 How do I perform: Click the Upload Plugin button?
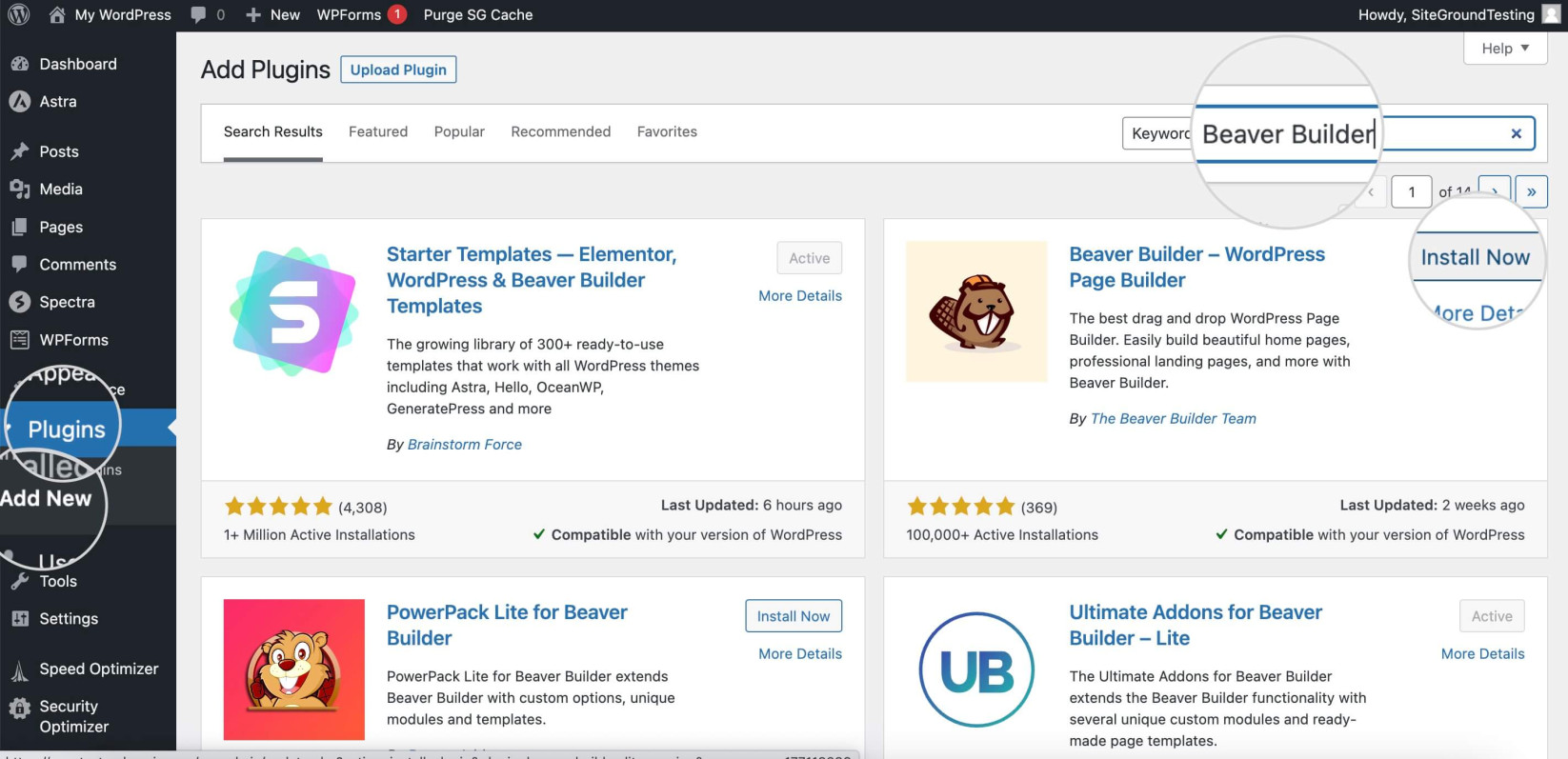pyautogui.click(x=398, y=70)
